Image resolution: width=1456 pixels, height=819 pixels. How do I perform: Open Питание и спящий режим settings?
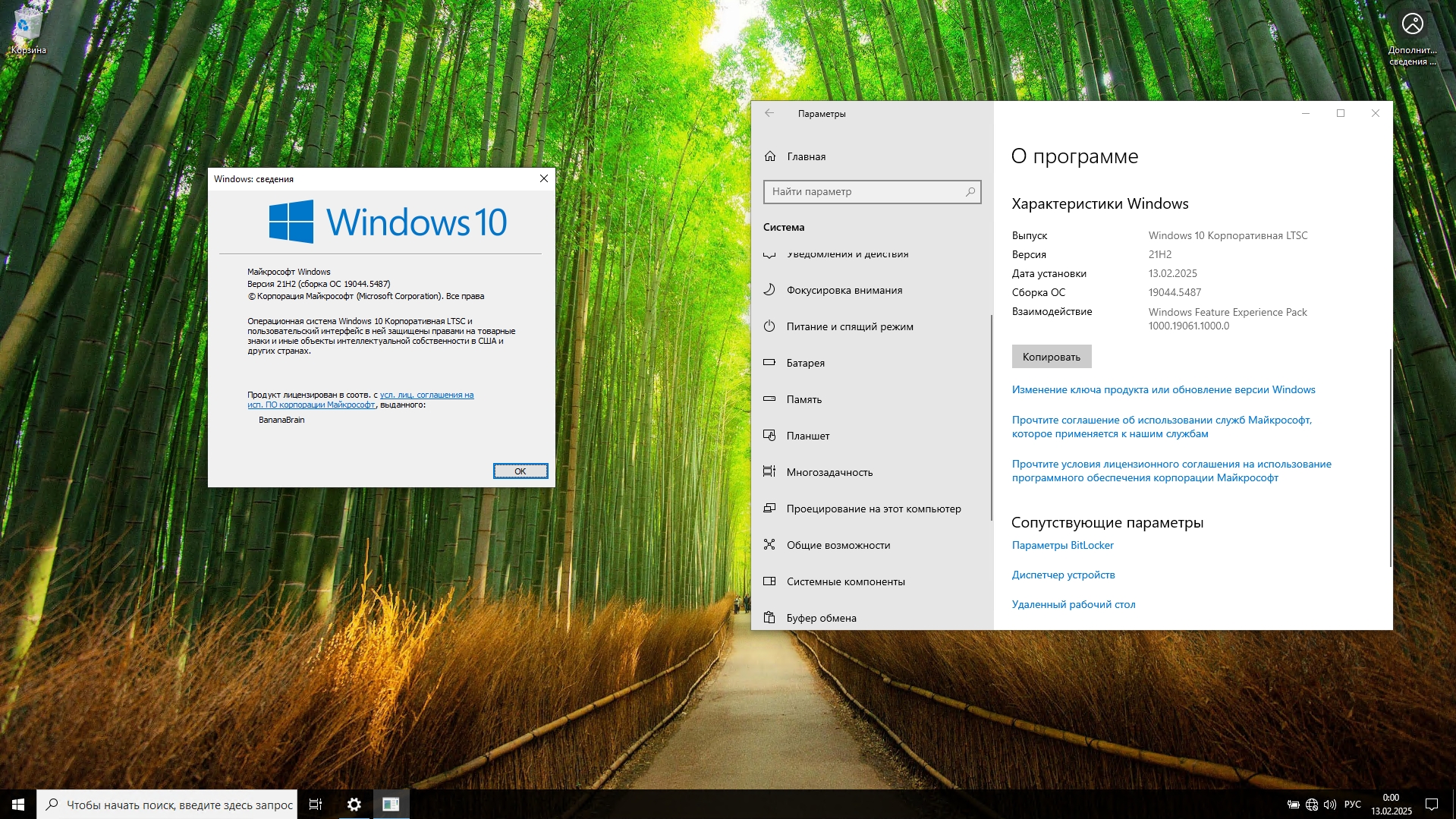[x=872, y=326]
